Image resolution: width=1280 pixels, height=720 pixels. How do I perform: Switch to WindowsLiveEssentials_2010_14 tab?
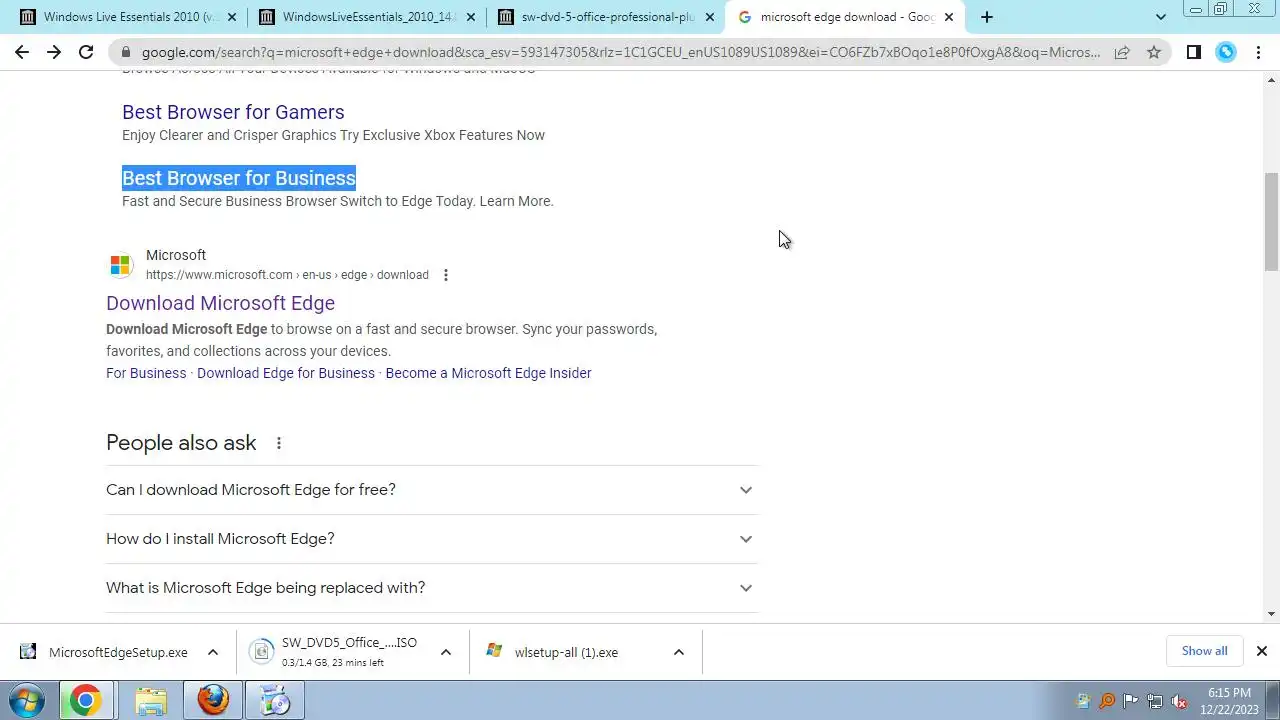click(x=367, y=17)
